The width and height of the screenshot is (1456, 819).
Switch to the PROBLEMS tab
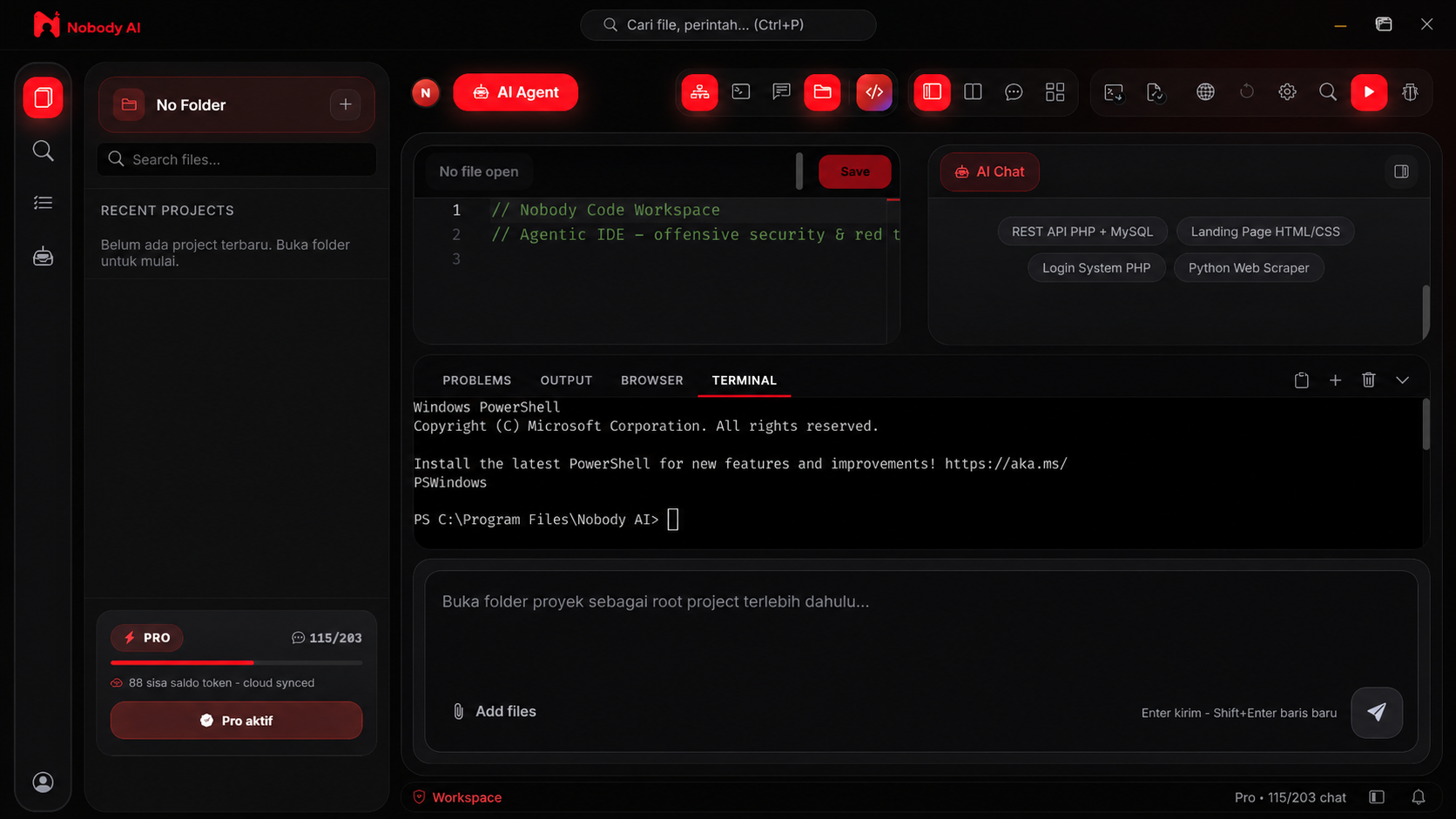(476, 380)
